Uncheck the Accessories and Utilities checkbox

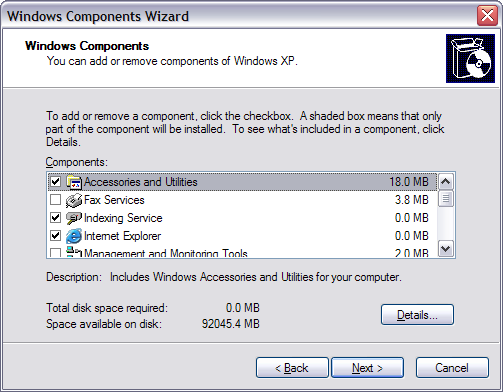(55, 182)
